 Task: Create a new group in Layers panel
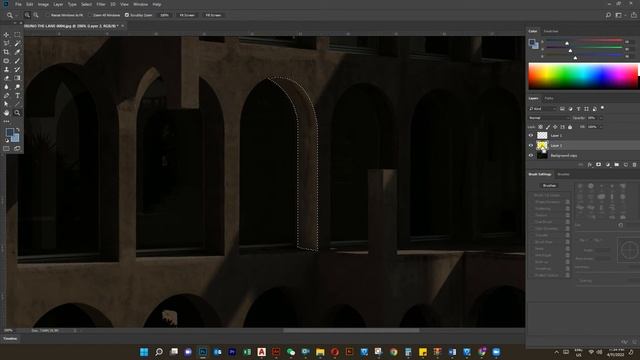[x=616, y=164]
